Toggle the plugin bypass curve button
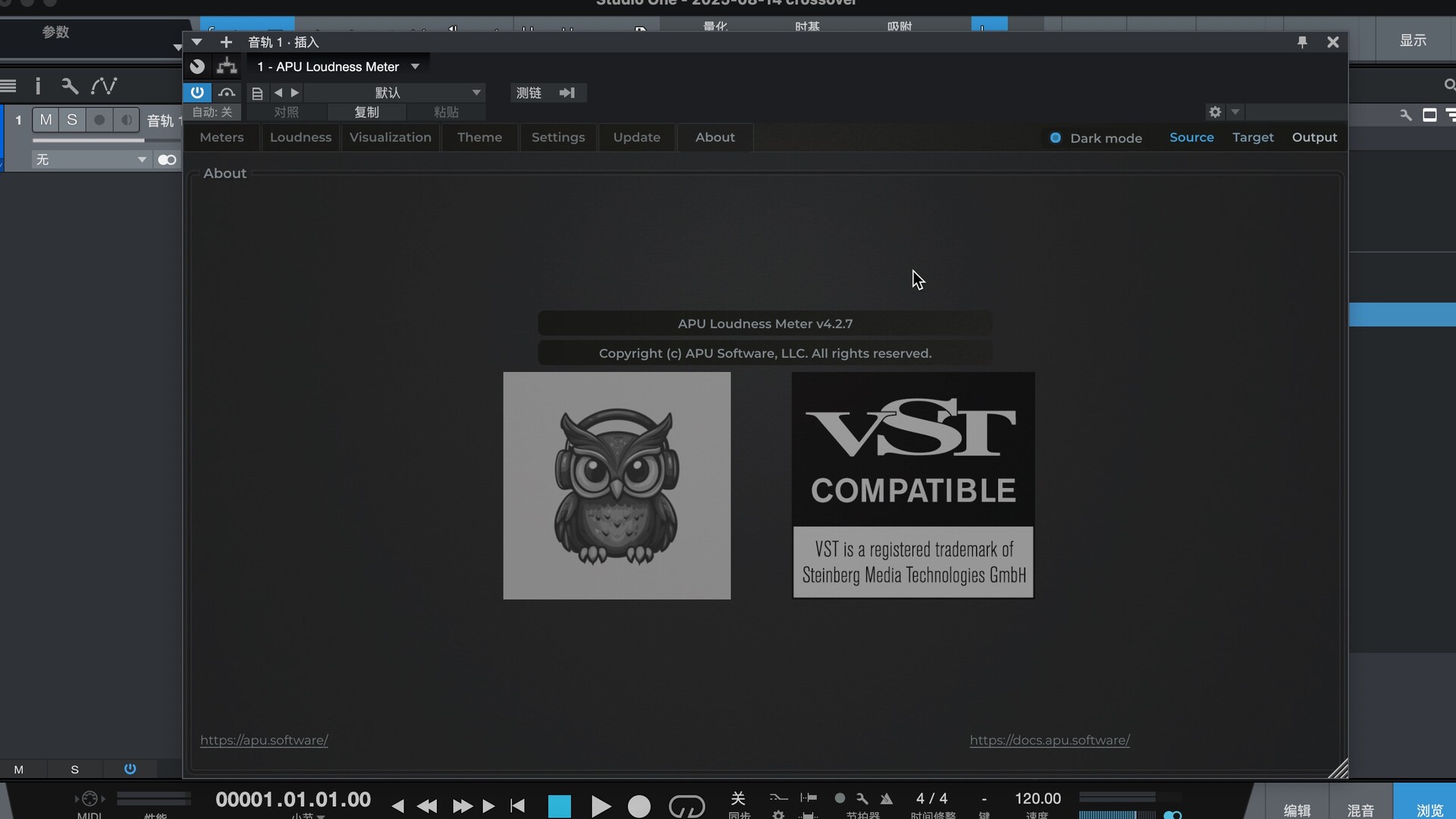Image resolution: width=1456 pixels, height=819 pixels. (x=227, y=93)
